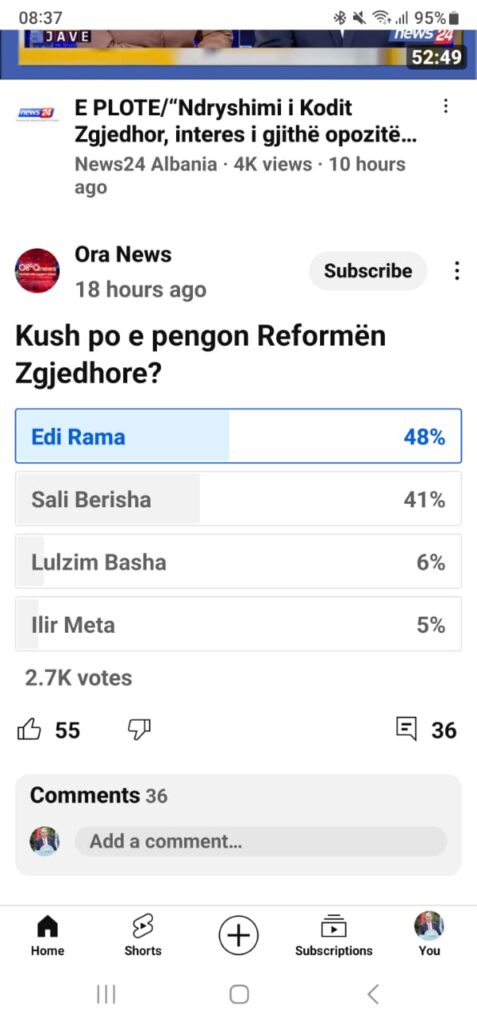Image resolution: width=477 pixels, height=1024 pixels.
Task: Open more options for Ora News post
Action: 457,270
